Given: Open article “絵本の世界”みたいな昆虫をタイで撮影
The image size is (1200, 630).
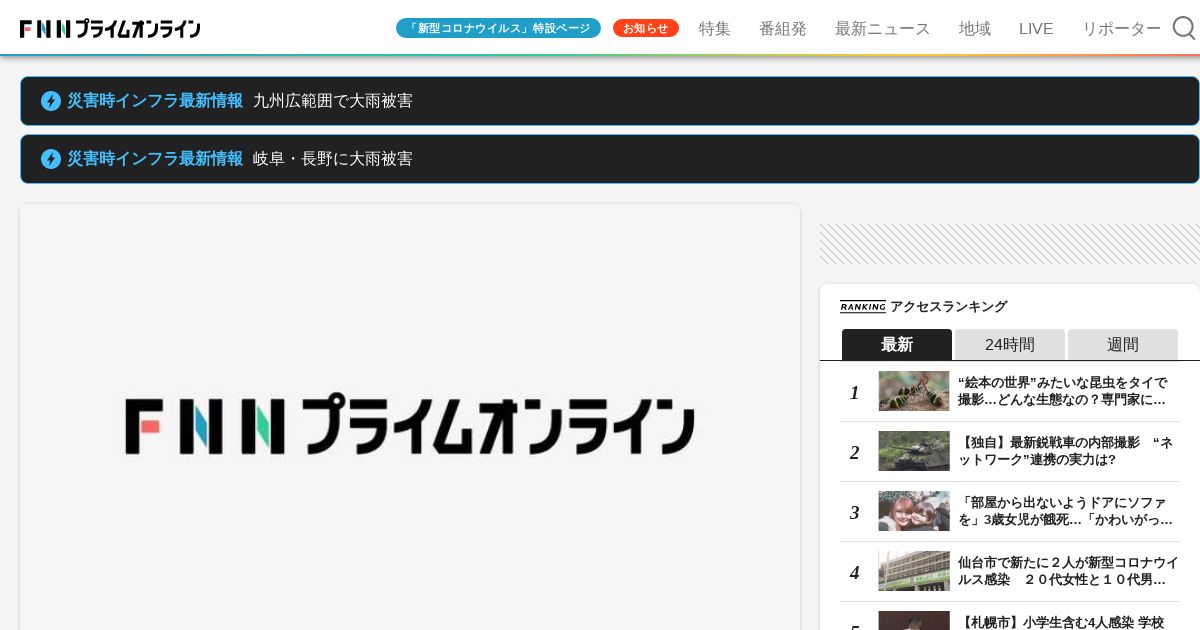Looking at the screenshot, I should tap(1063, 391).
